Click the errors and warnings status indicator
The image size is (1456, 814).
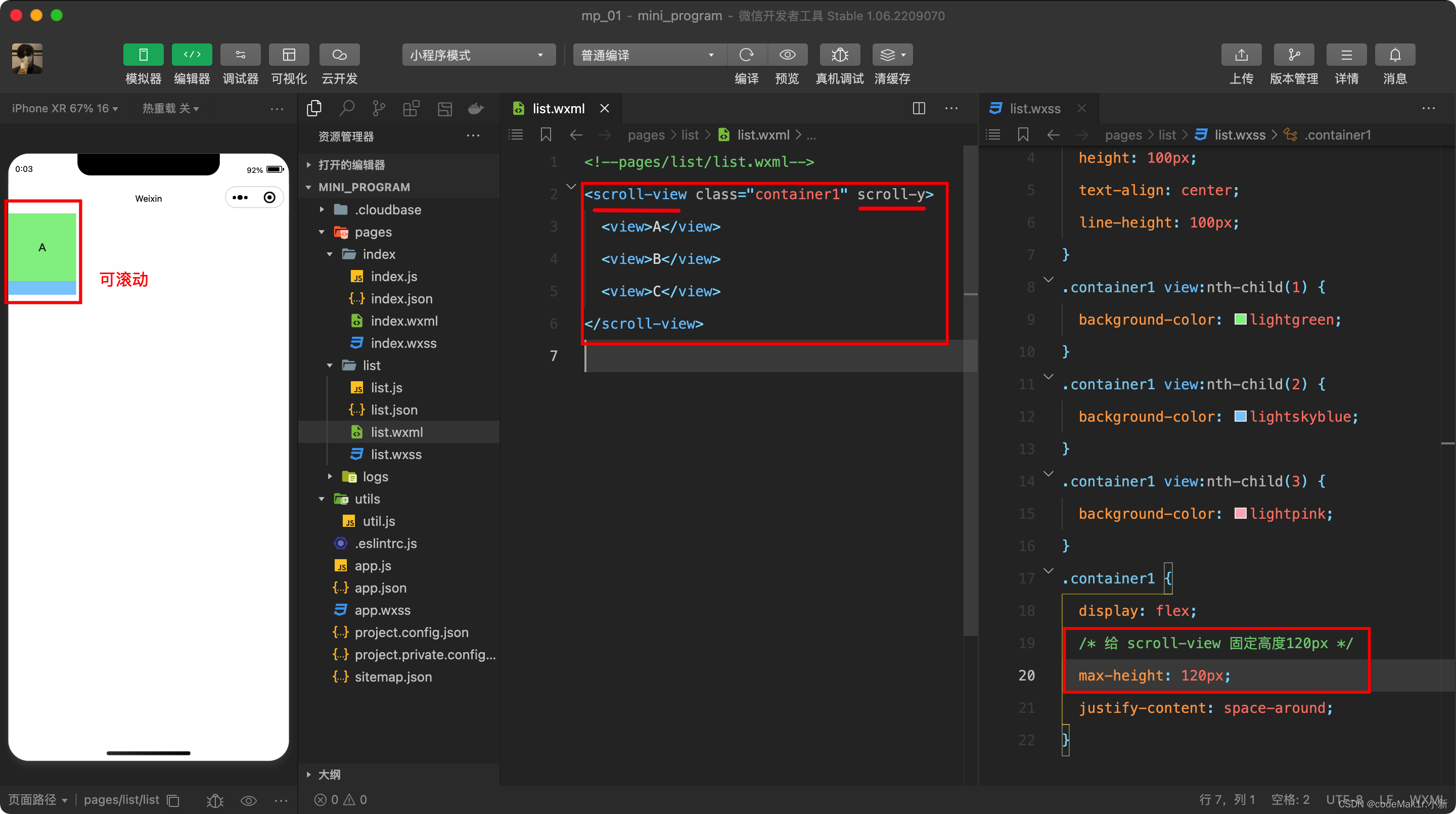(x=341, y=799)
